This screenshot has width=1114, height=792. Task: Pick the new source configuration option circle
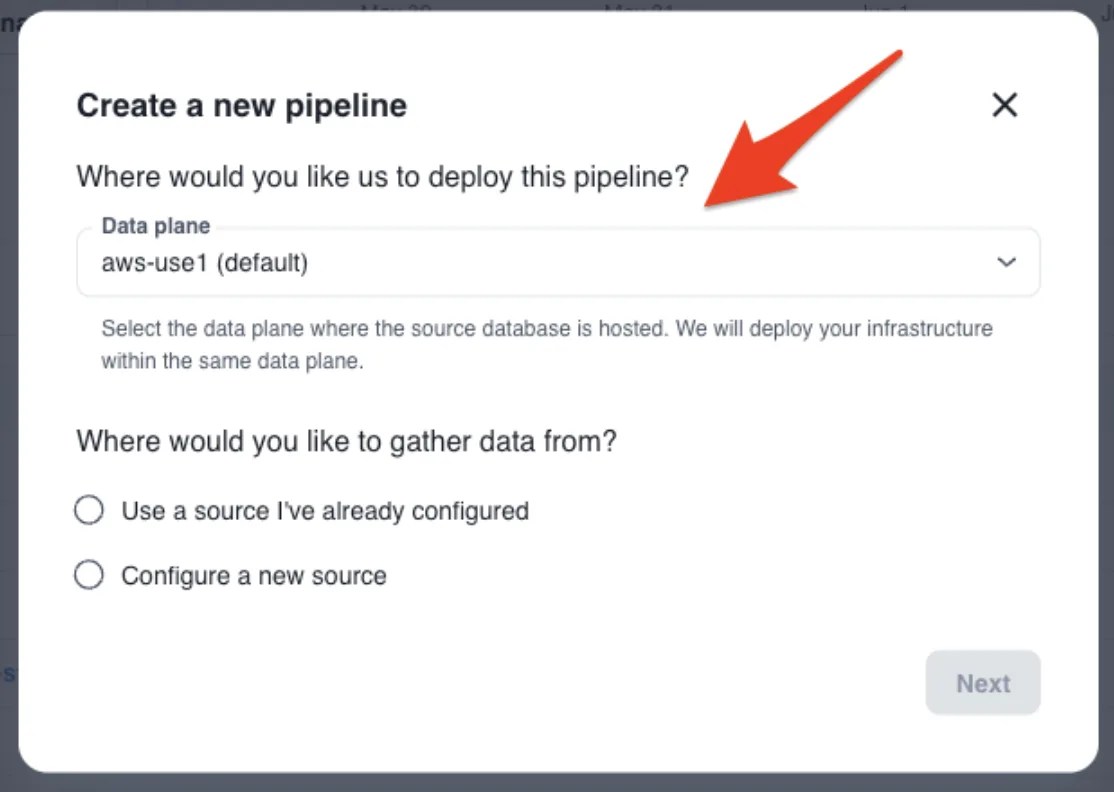pyautogui.click(x=89, y=575)
